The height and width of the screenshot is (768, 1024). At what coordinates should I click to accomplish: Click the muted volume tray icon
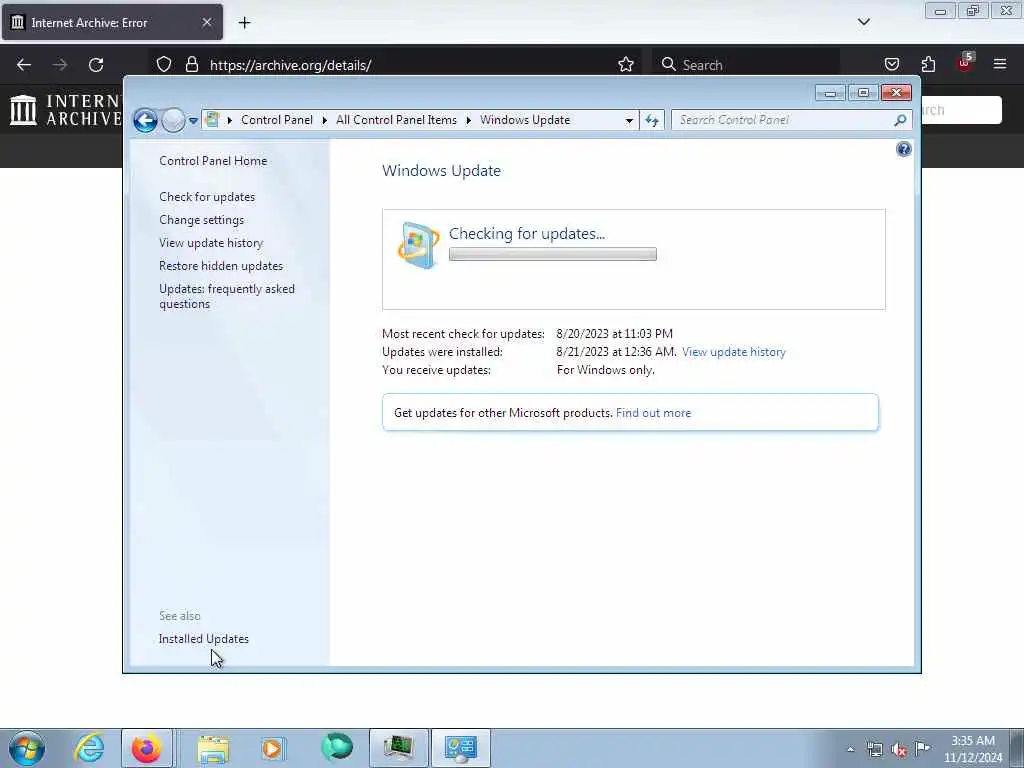(x=899, y=750)
